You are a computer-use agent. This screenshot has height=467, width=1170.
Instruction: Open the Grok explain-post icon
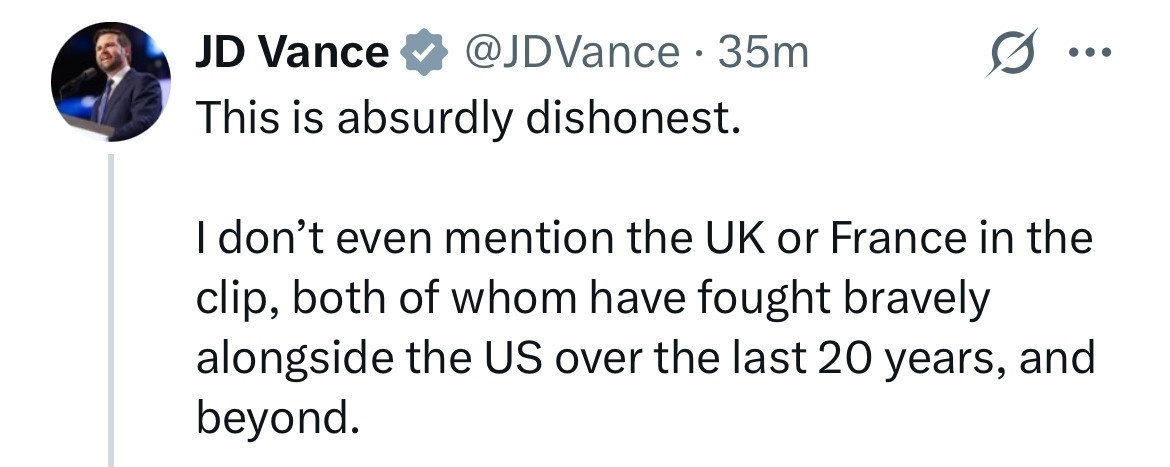(x=1011, y=52)
